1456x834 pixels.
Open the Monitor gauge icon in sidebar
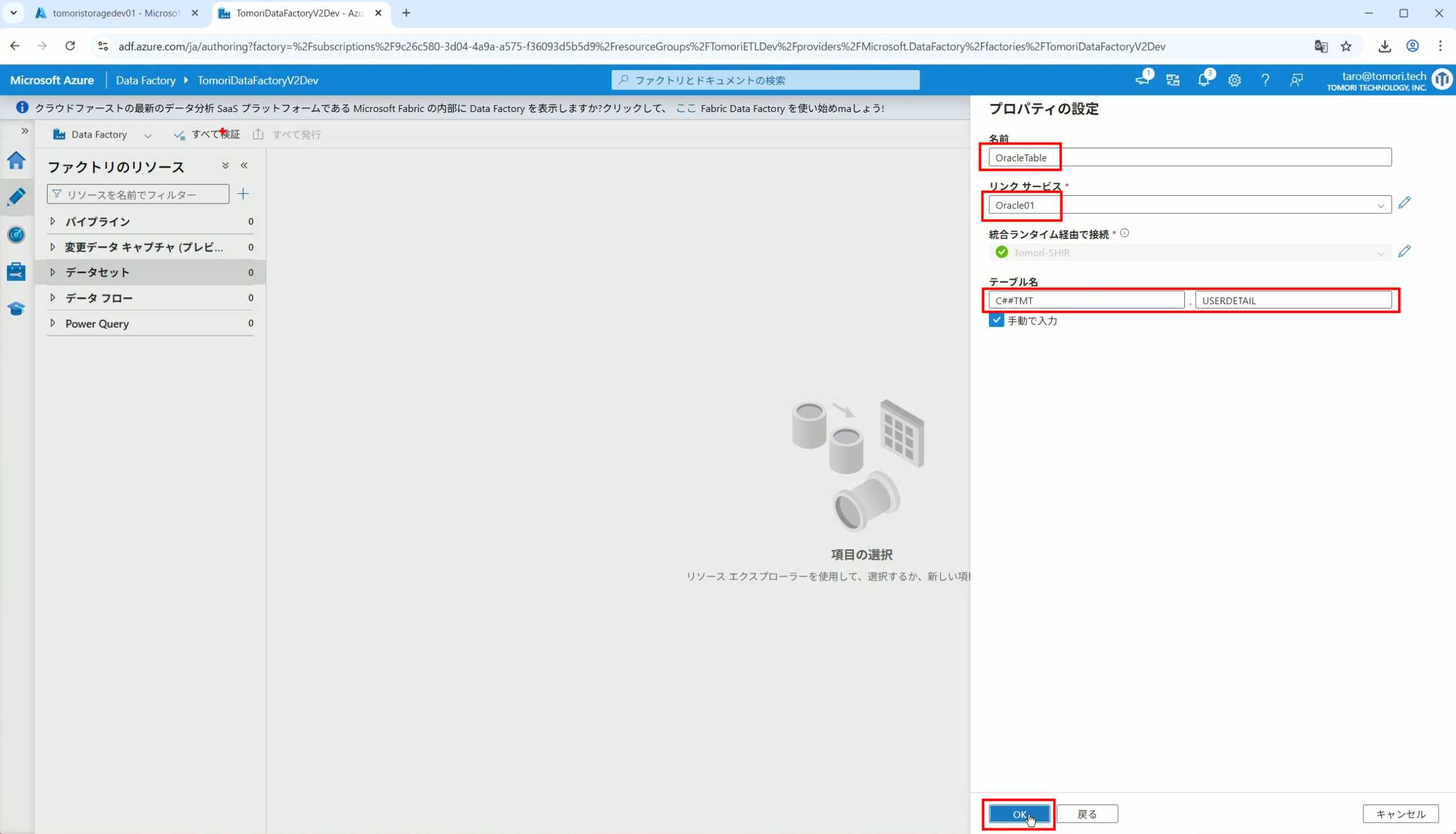pyautogui.click(x=16, y=235)
